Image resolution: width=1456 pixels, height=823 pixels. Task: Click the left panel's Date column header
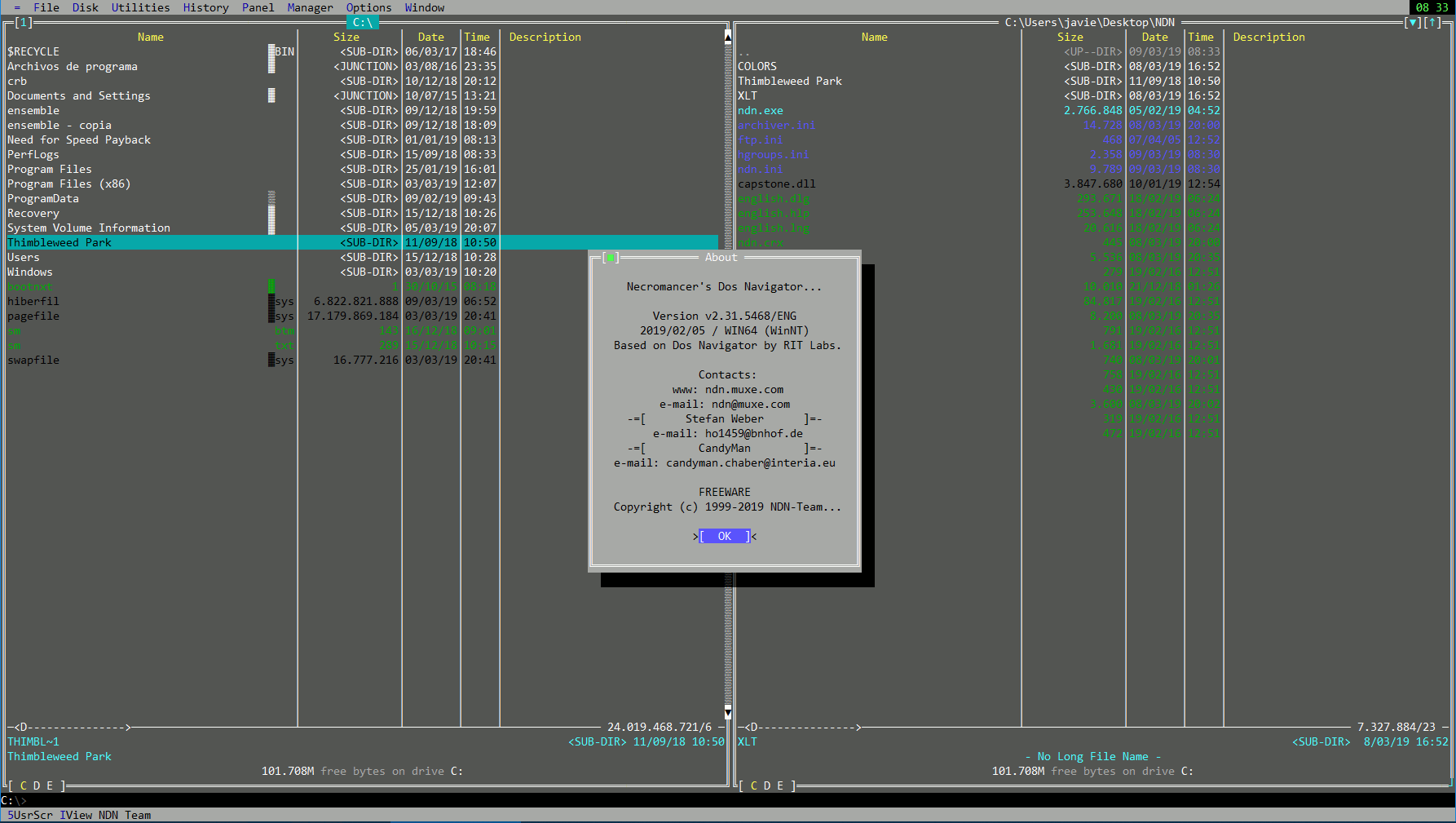[431, 37]
